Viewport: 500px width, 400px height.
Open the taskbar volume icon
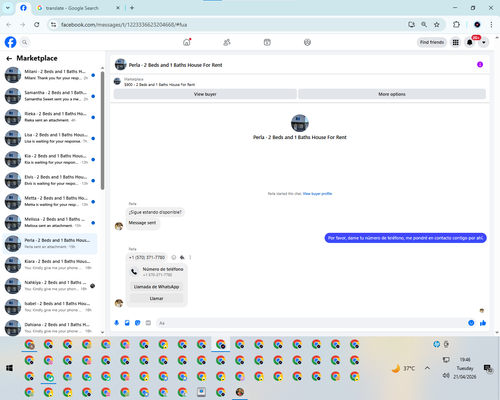click(446, 376)
